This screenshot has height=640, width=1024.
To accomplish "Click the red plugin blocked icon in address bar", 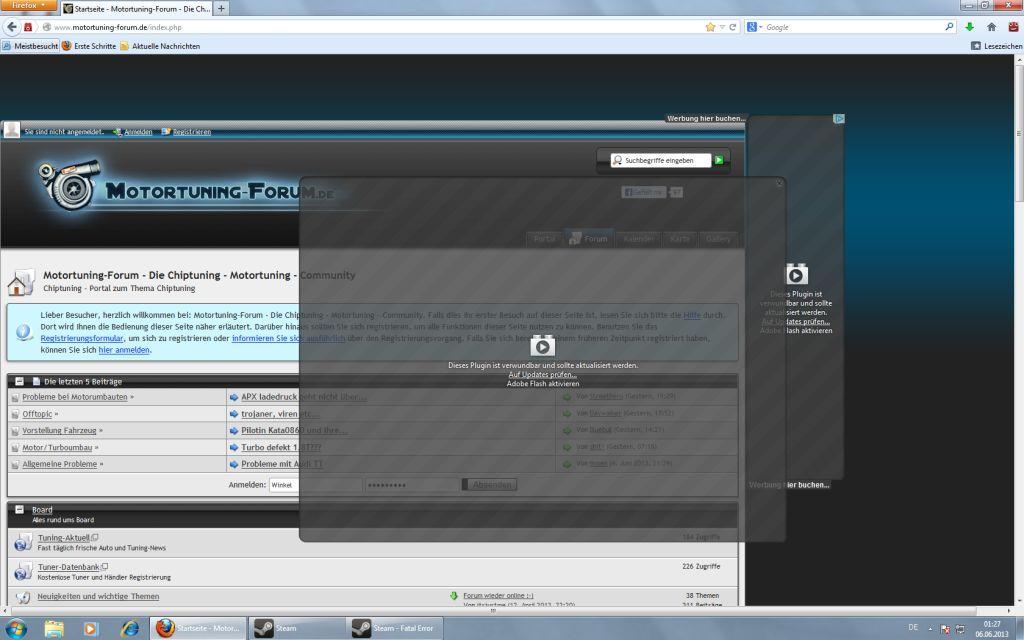I will 28,27.
